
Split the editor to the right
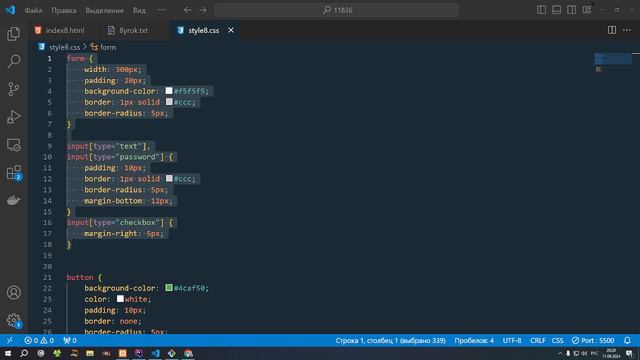click(612, 30)
